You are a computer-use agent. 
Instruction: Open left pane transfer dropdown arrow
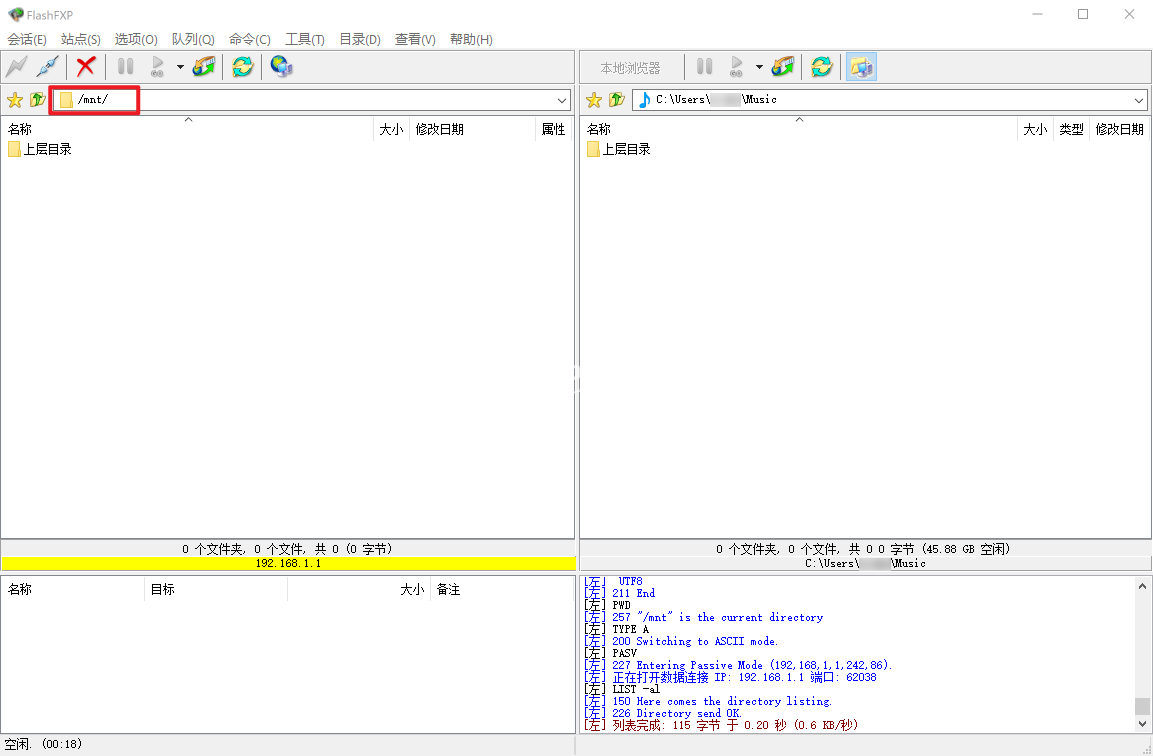180,67
